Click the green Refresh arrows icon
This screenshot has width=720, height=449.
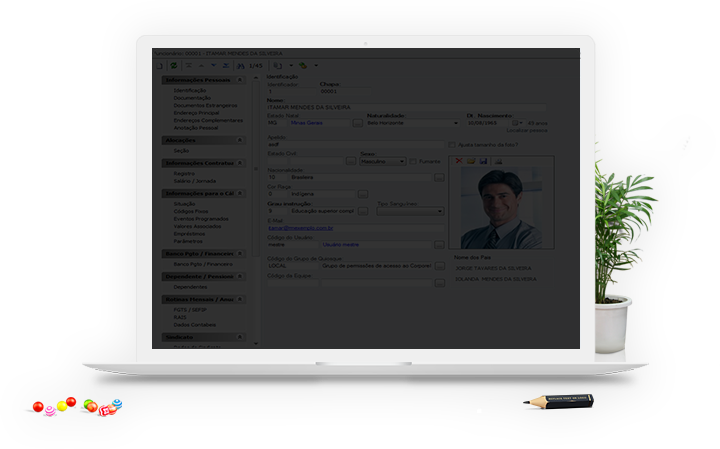174,66
